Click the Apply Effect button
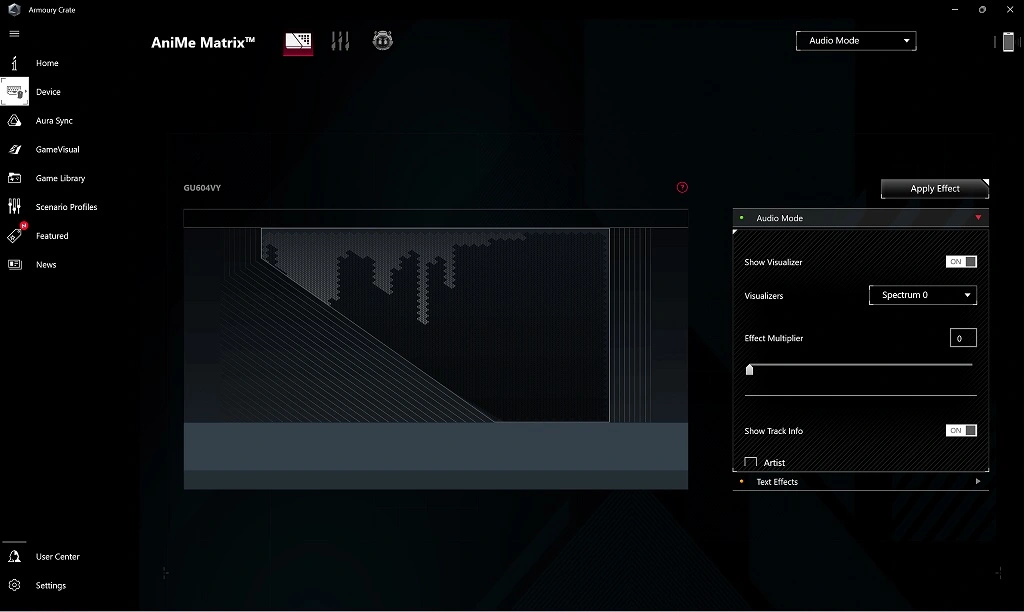 point(935,188)
